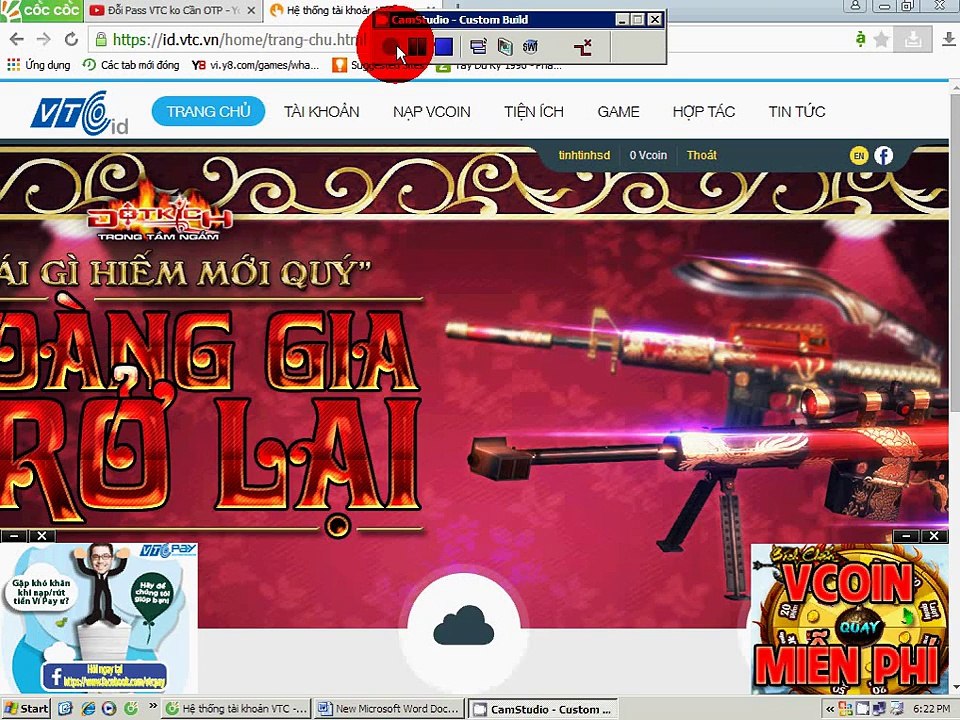Reload the id.vtc.vn page
Image resolution: width=960 pixels, height=720 pixels.
click(72, 40)
